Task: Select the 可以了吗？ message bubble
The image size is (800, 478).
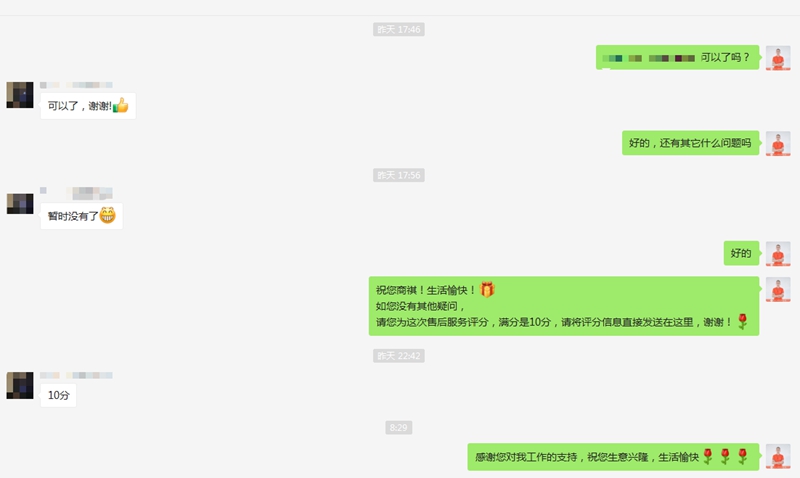Action: coord(678,57)
